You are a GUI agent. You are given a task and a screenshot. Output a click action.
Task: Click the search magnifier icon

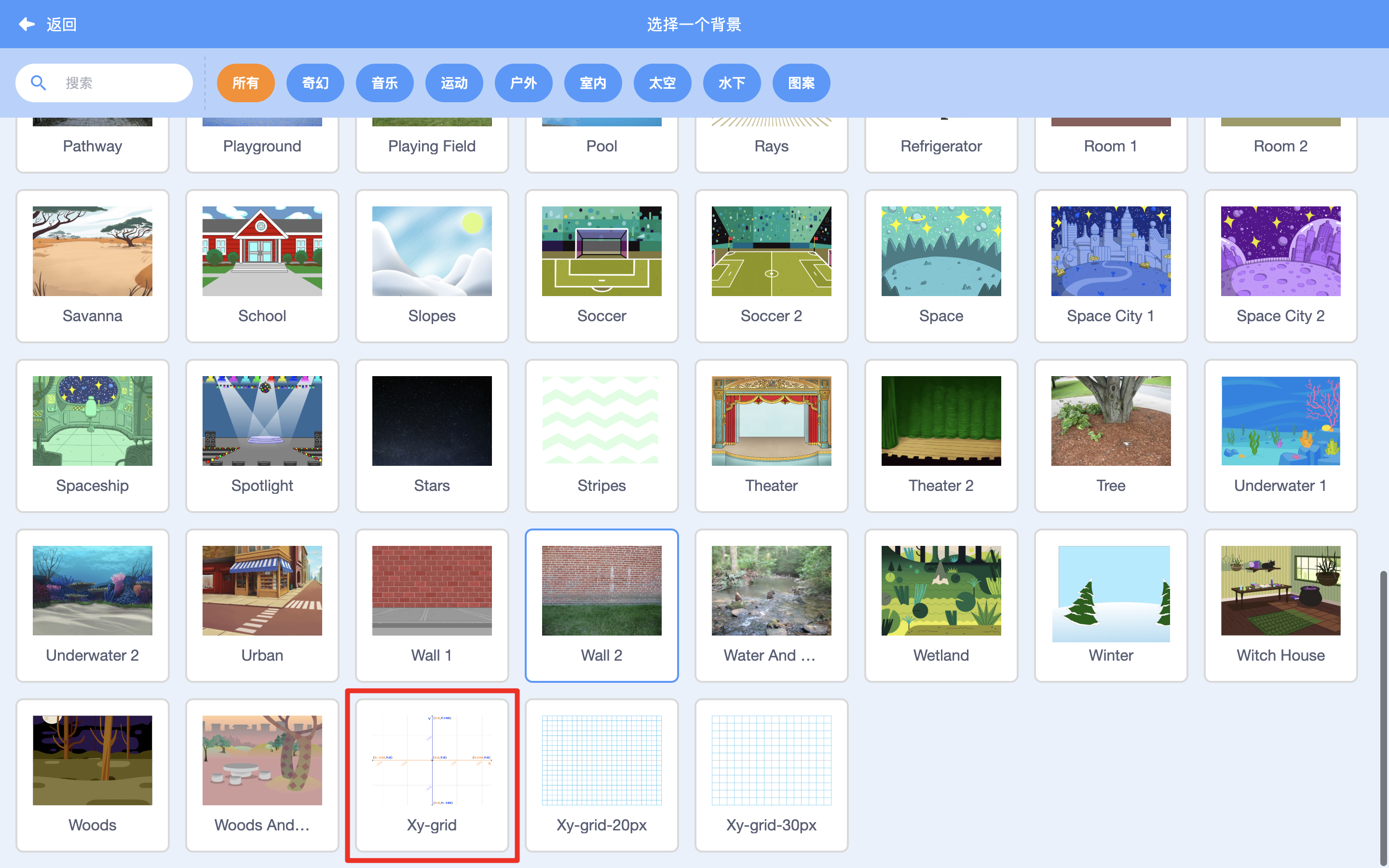39,83
